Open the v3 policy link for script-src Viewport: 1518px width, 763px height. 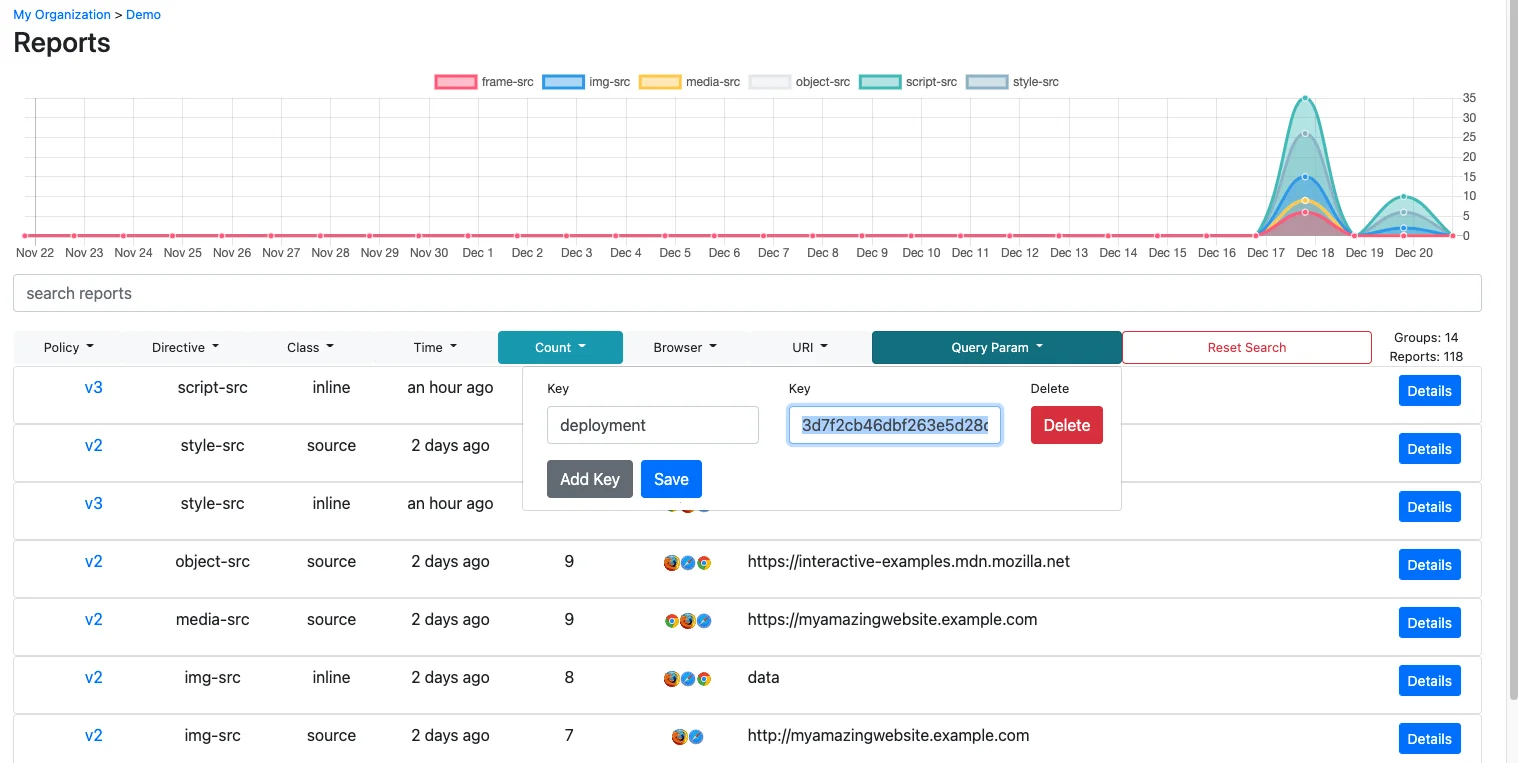[x=93, y=387]
